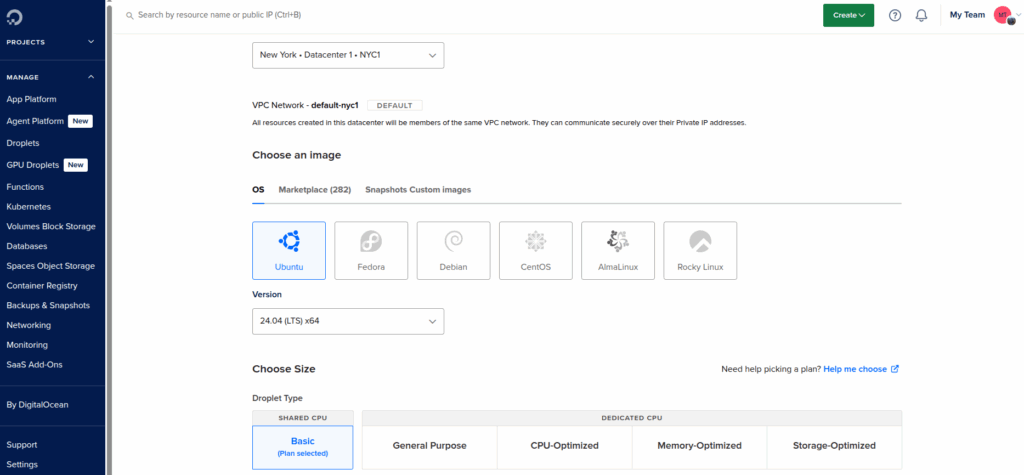Select the Basic shared CPU plan
This screenshot has width=1024, height=475.
[302, 448]
